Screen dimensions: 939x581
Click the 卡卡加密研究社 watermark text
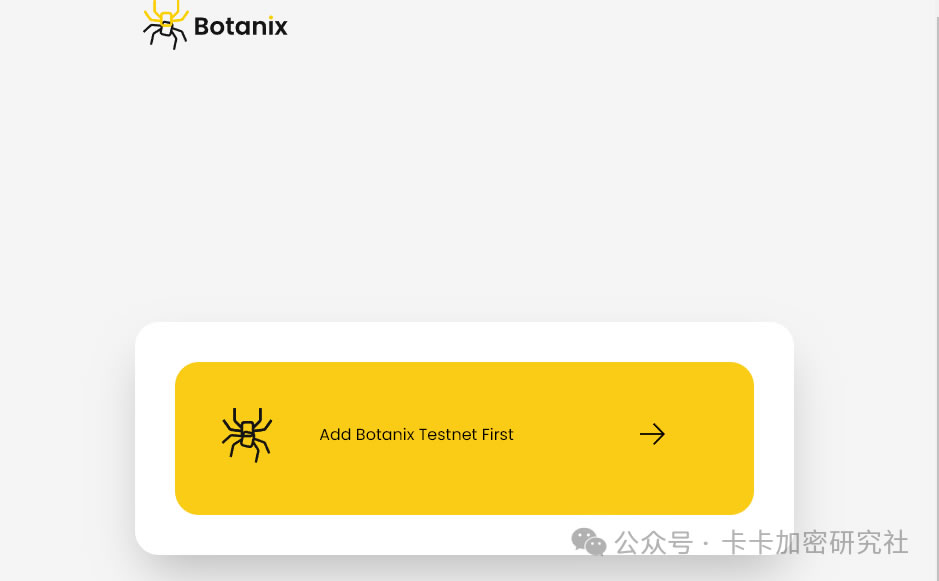[814, 543]
